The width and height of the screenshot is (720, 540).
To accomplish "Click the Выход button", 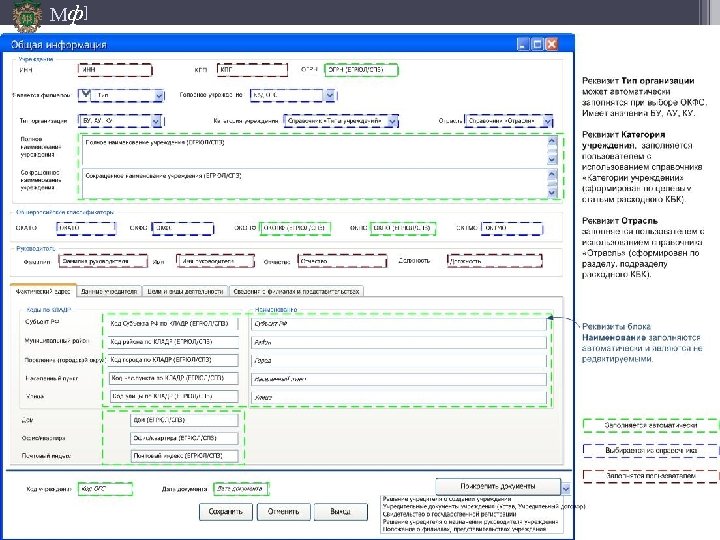I will (340, 512).
